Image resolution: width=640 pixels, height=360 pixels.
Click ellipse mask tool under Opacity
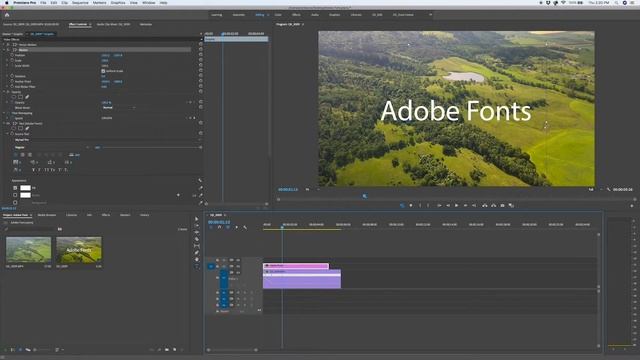tap(14, 97)
